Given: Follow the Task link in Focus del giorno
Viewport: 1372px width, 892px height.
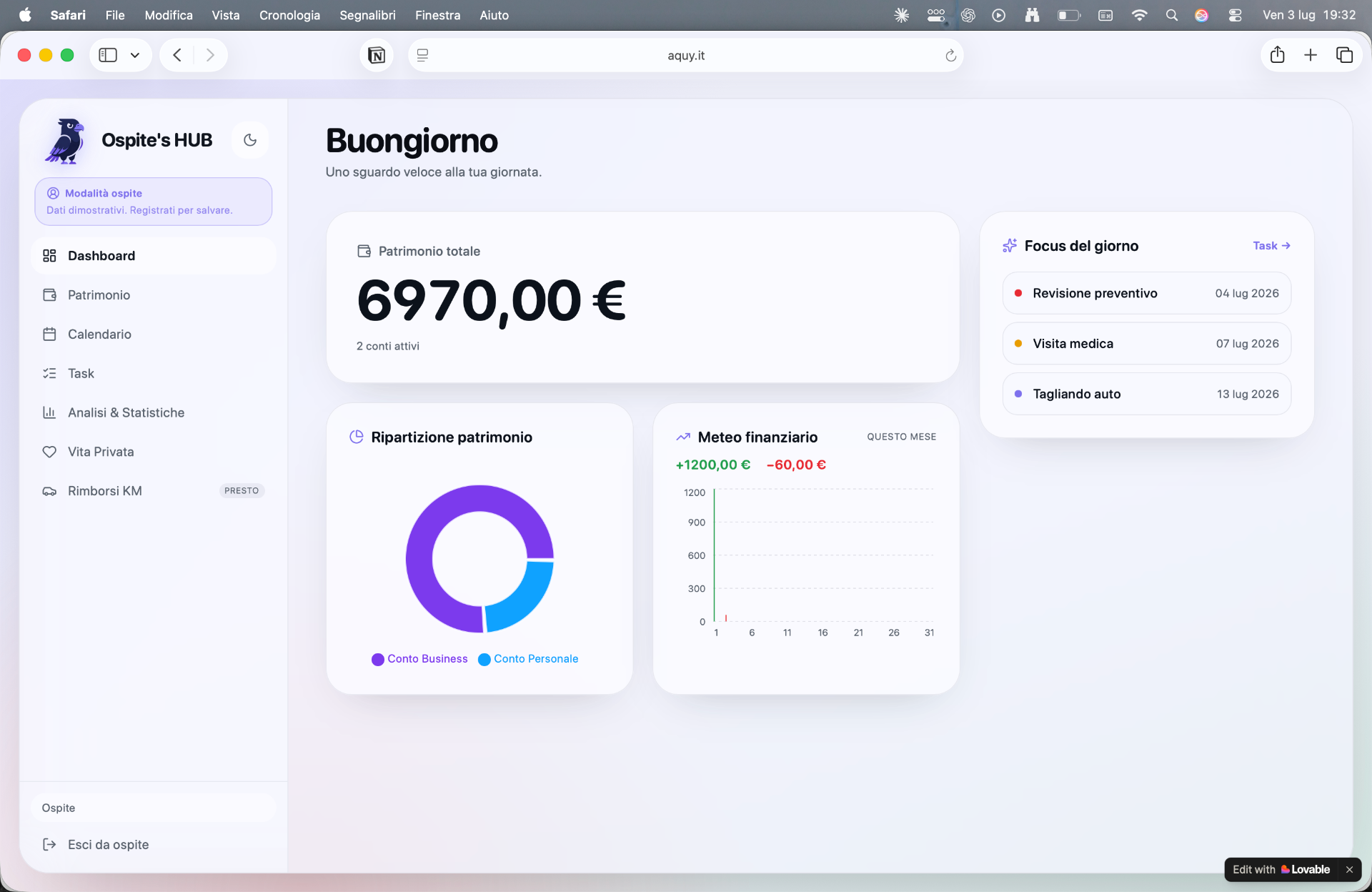Looking at the screenshot, I should click(x=1271, y=246).
